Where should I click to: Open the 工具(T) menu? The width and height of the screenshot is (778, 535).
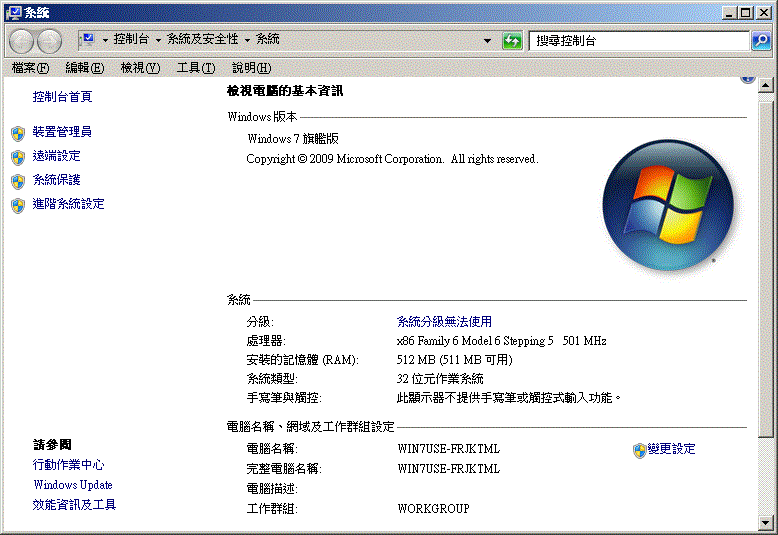[x=195, y=68]
